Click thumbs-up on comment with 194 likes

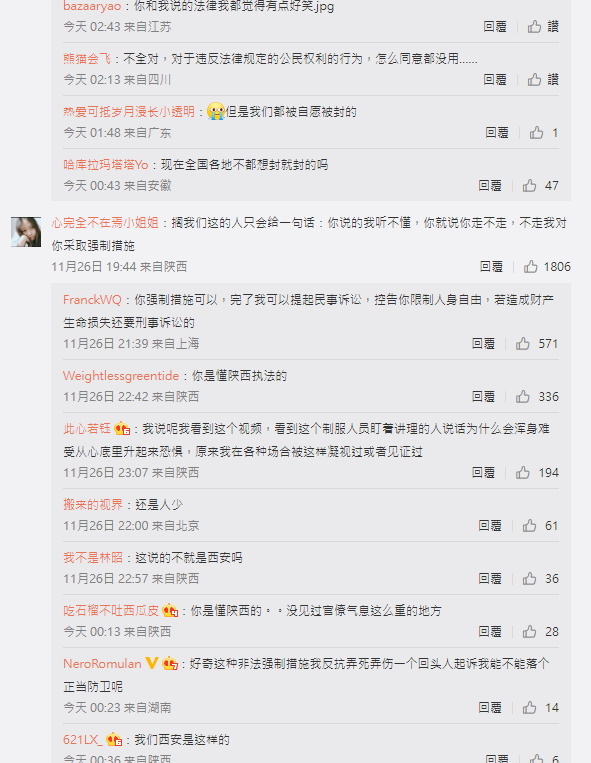click(x=523, y=472)
